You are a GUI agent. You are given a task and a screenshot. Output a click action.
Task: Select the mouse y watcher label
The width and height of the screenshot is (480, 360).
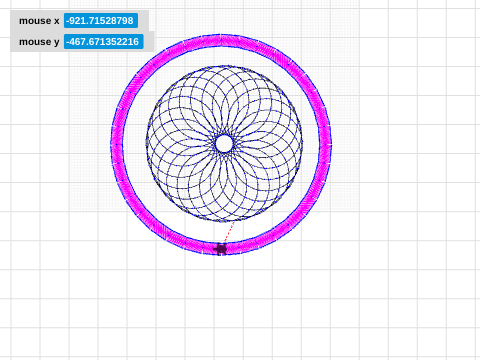(x=39, y=42)
